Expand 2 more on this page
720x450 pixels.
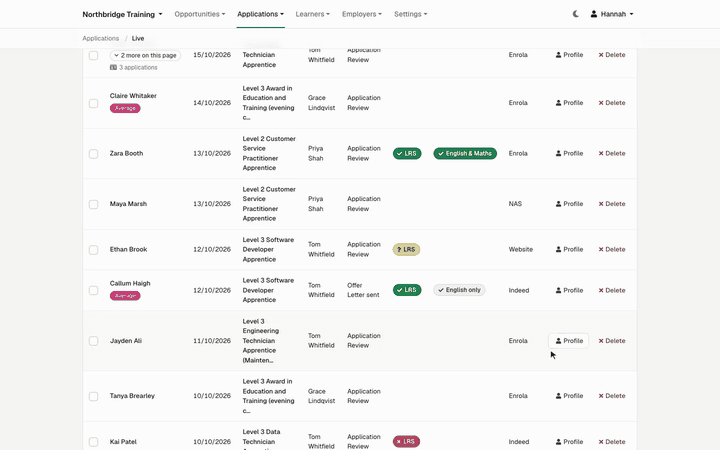145,55
